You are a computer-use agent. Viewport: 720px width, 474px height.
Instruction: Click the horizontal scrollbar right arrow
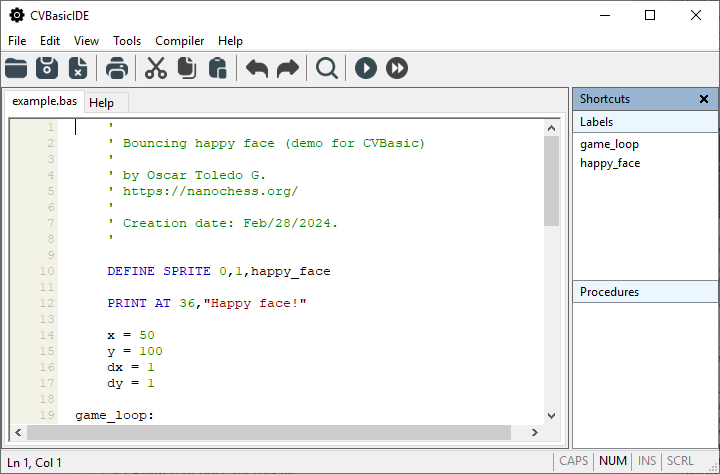pos(534,432)
